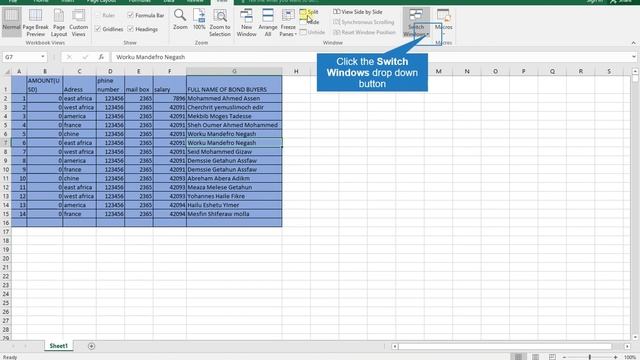The image size is (640, 360).
Task: Switch to Normal view in status bar
Action: [x=518, y=357]
